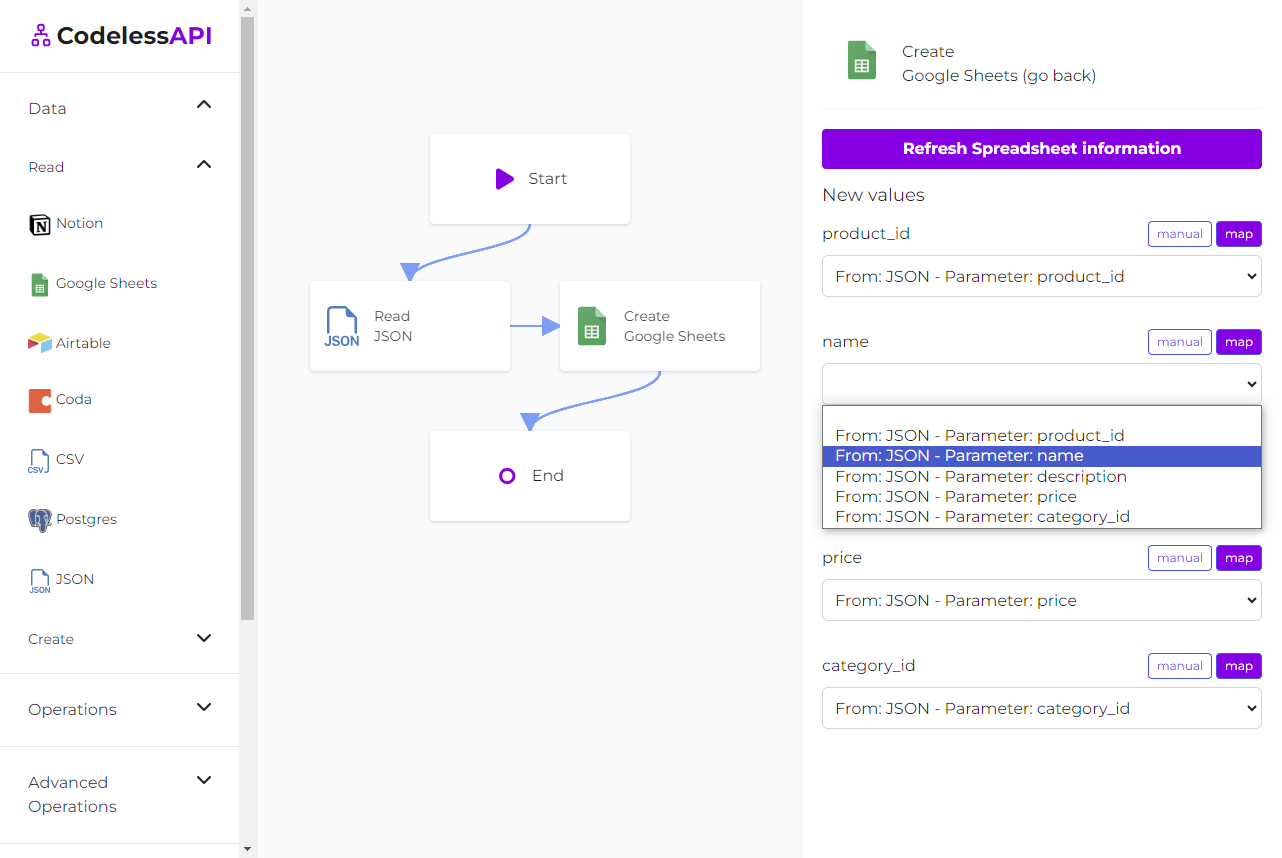
Task: Switch price field to manual mode
Action: pos(1179,557)
